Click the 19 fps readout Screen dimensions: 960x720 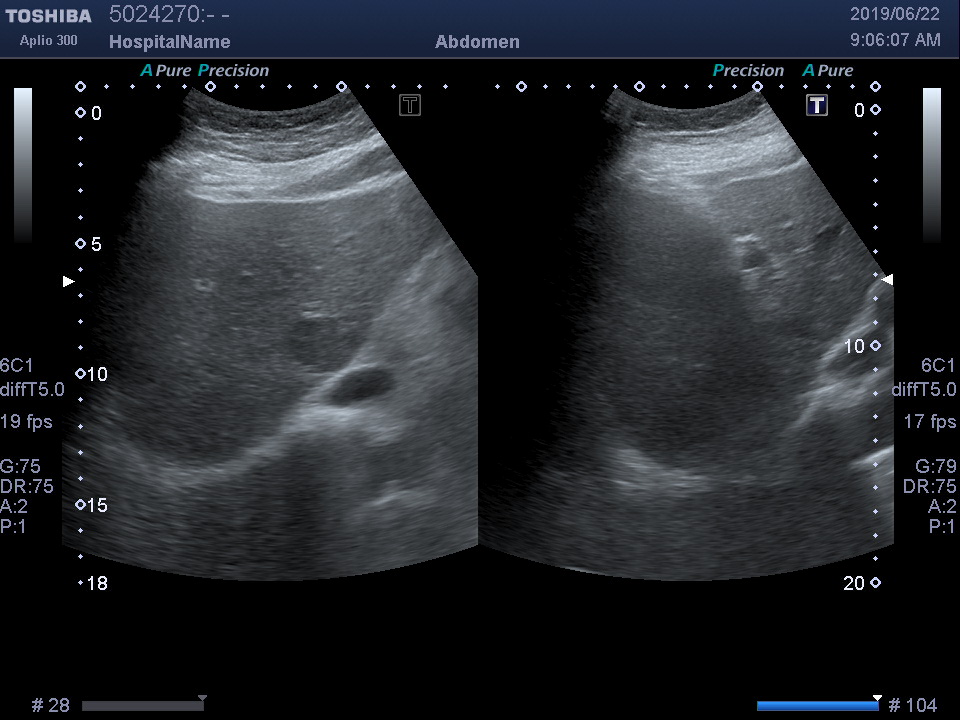(x=26, y=421)
